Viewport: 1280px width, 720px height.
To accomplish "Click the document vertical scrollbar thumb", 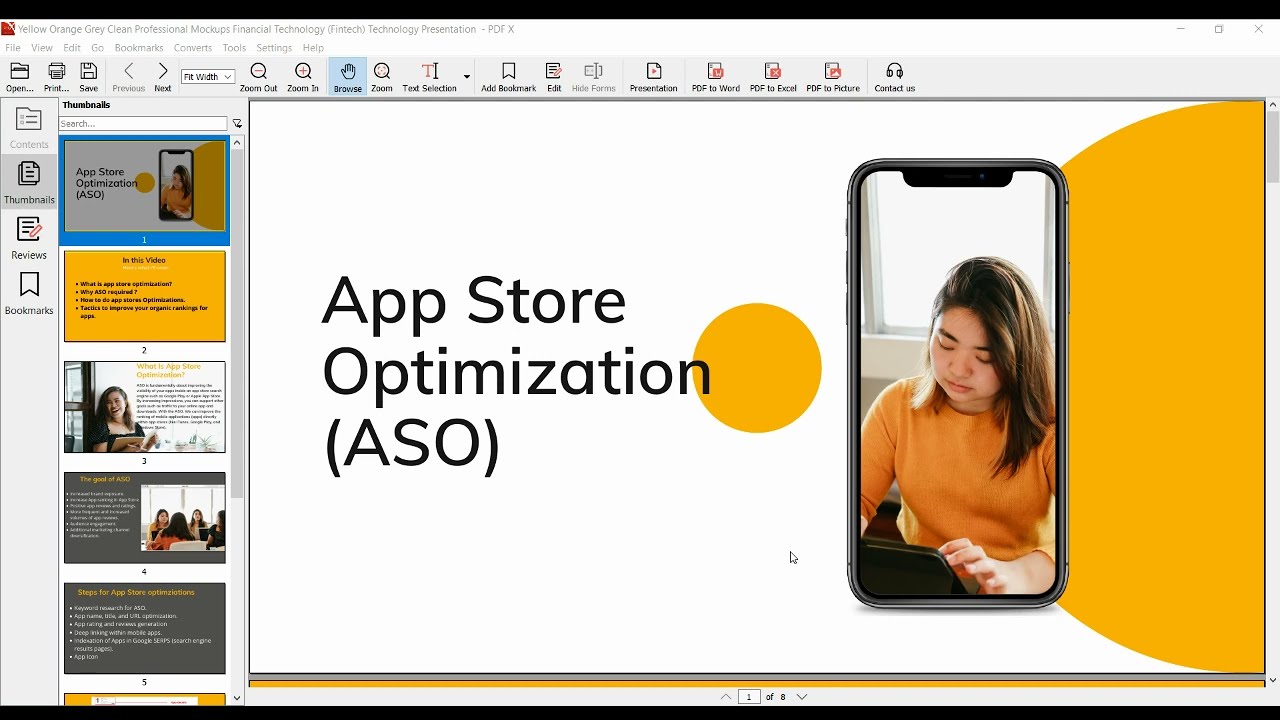I will click(x=1273, y=148).
